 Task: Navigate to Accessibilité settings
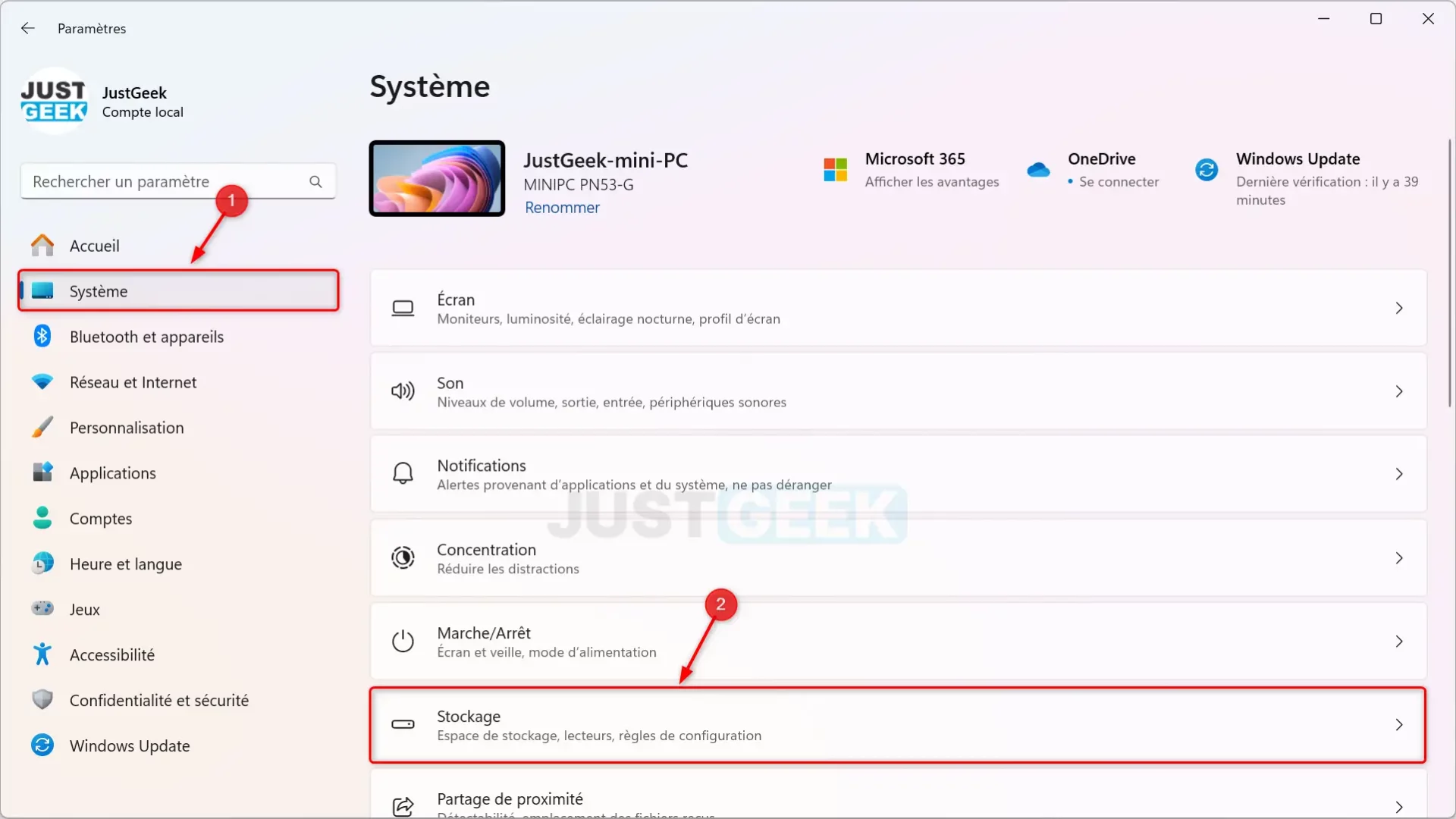[x=112, y=654]
